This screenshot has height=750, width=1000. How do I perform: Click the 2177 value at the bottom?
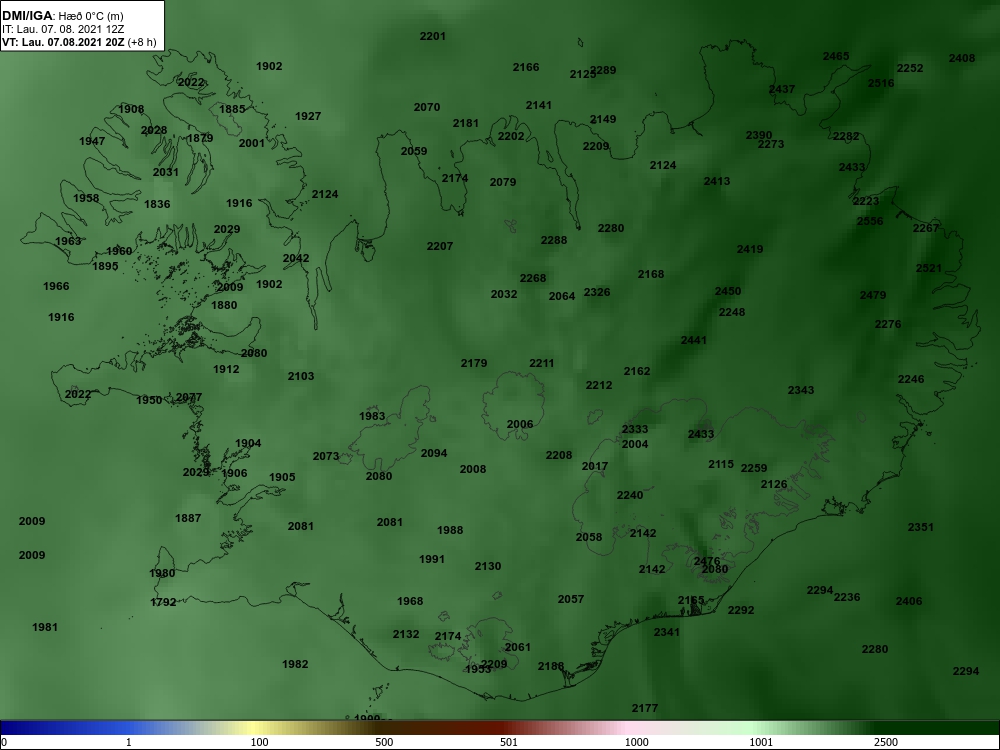tap(645, 709)
